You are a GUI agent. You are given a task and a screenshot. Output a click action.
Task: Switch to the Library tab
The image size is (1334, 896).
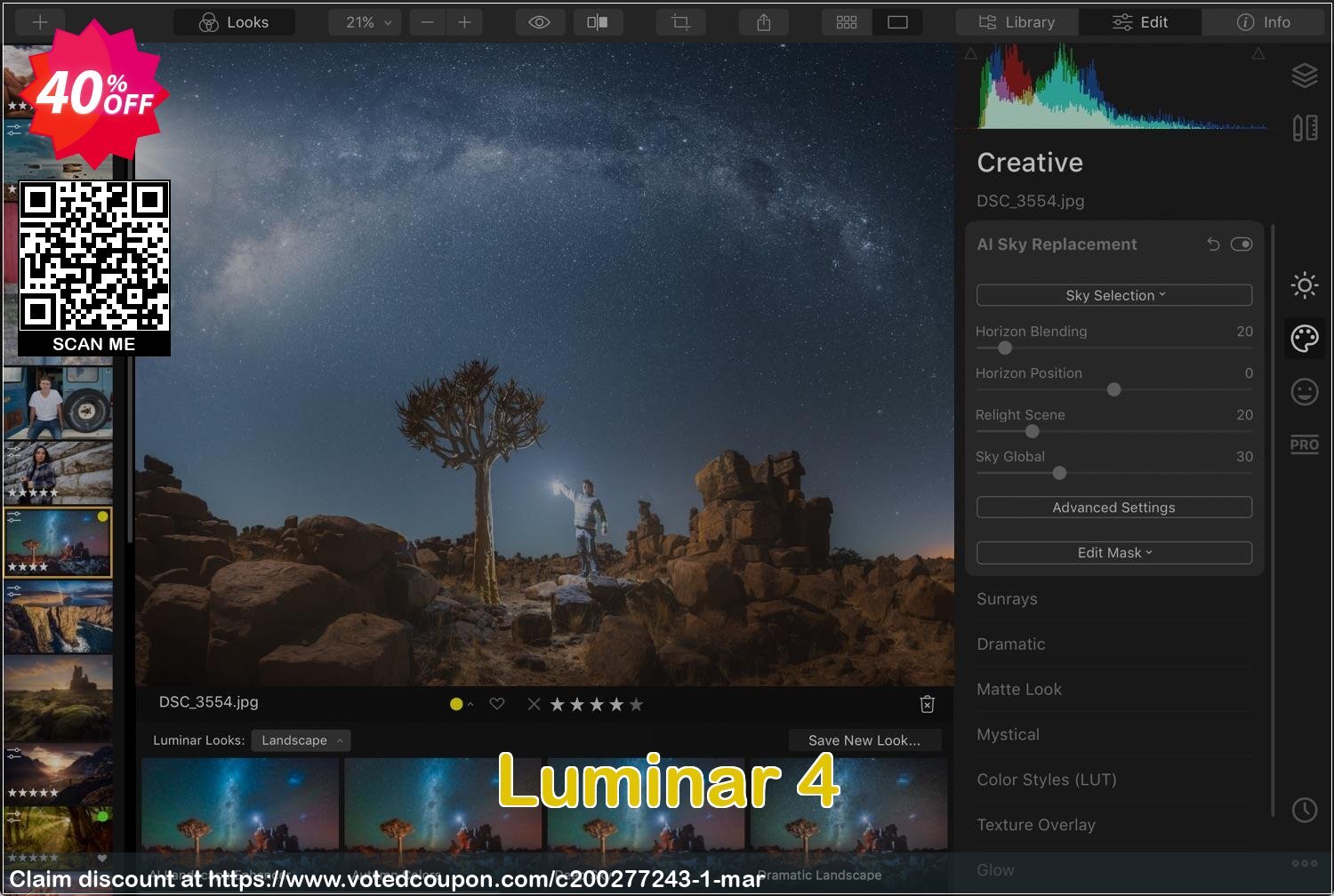point(1017,22)
